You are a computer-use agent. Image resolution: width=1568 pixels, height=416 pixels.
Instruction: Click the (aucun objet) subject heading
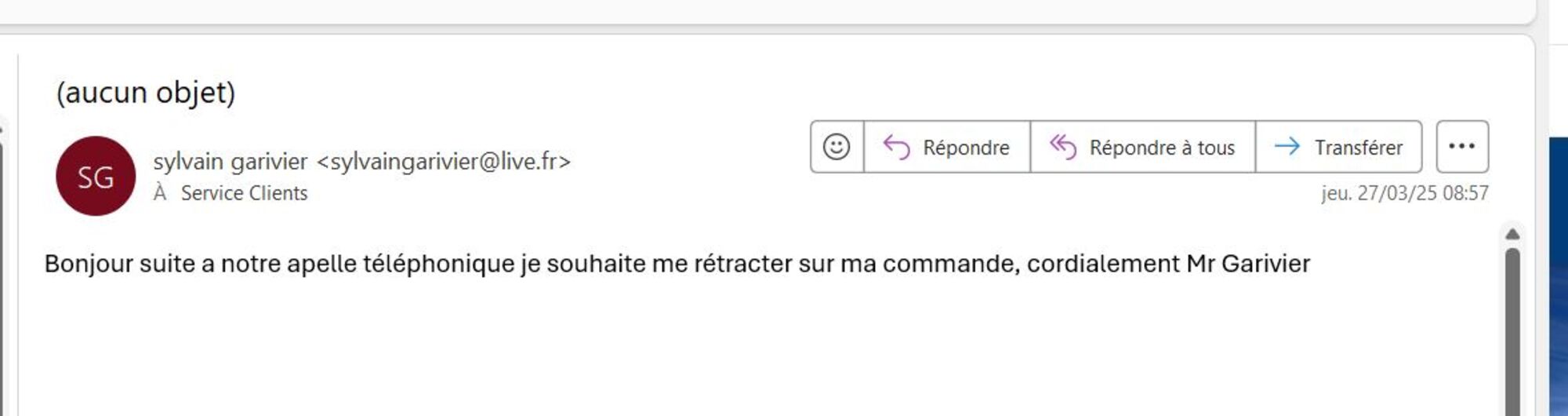tap(146, 93)
